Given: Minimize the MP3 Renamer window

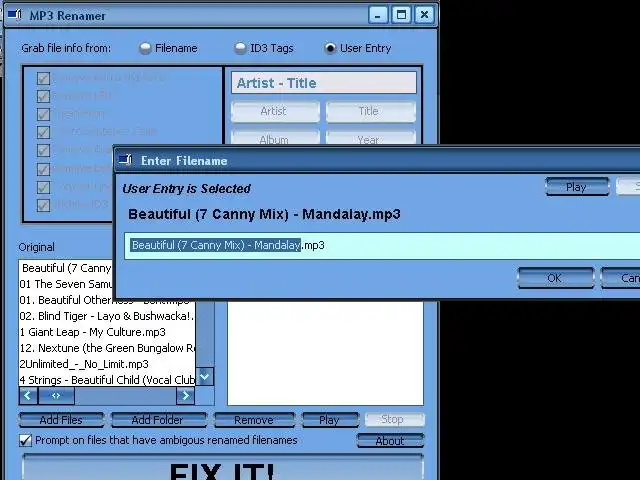Looking at the screenshot, I should pos(378,16).
